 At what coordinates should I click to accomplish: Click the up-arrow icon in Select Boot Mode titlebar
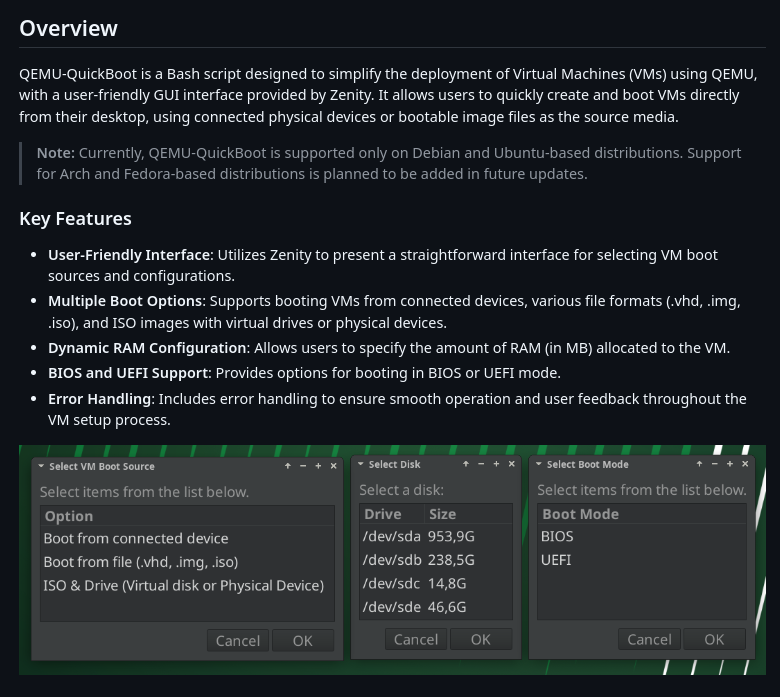[699, 464]
